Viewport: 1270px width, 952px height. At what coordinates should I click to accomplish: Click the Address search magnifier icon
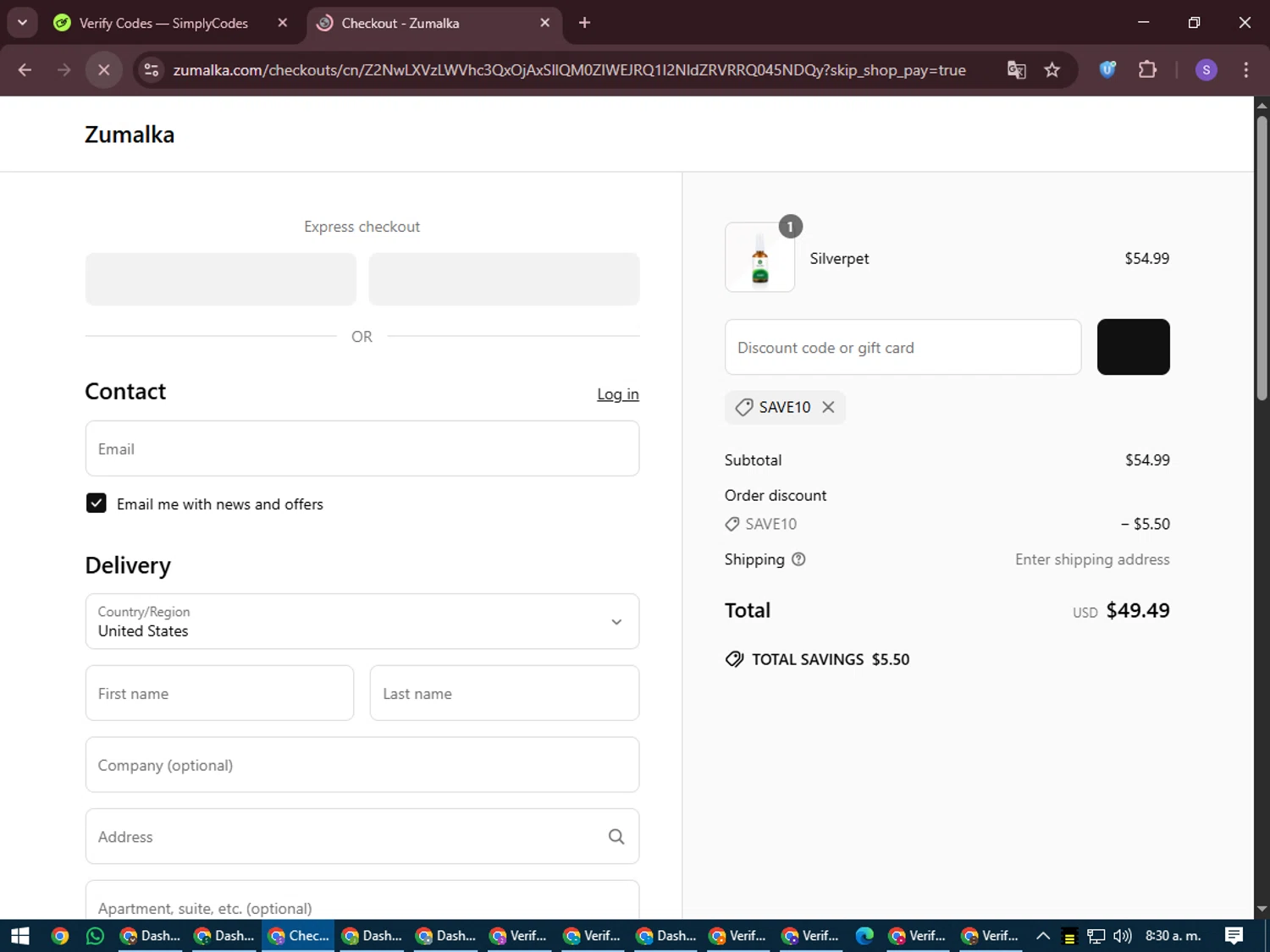click(616, 836)
